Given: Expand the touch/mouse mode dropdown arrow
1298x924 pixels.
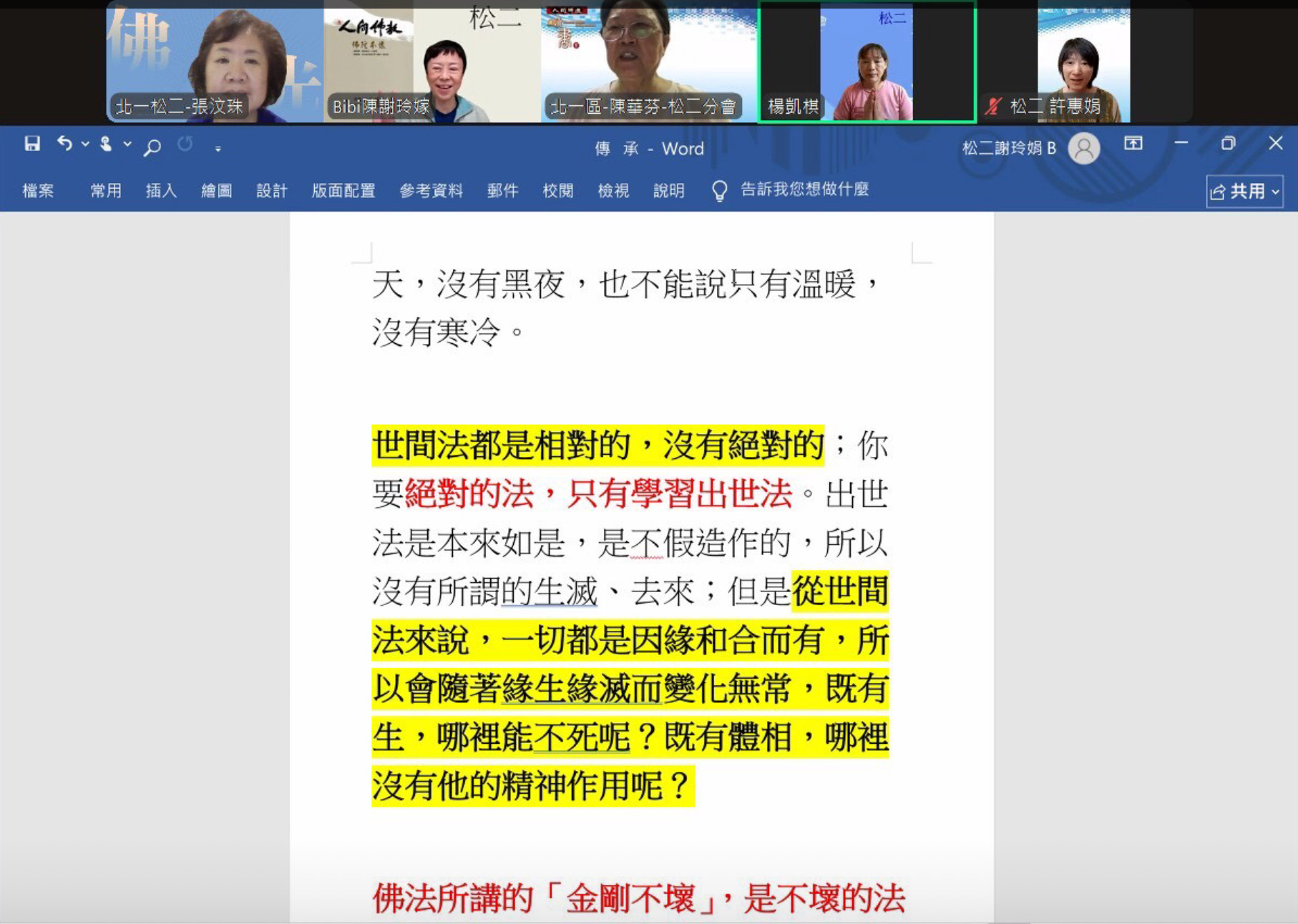Looking at the screenshot, I should 127,144.
